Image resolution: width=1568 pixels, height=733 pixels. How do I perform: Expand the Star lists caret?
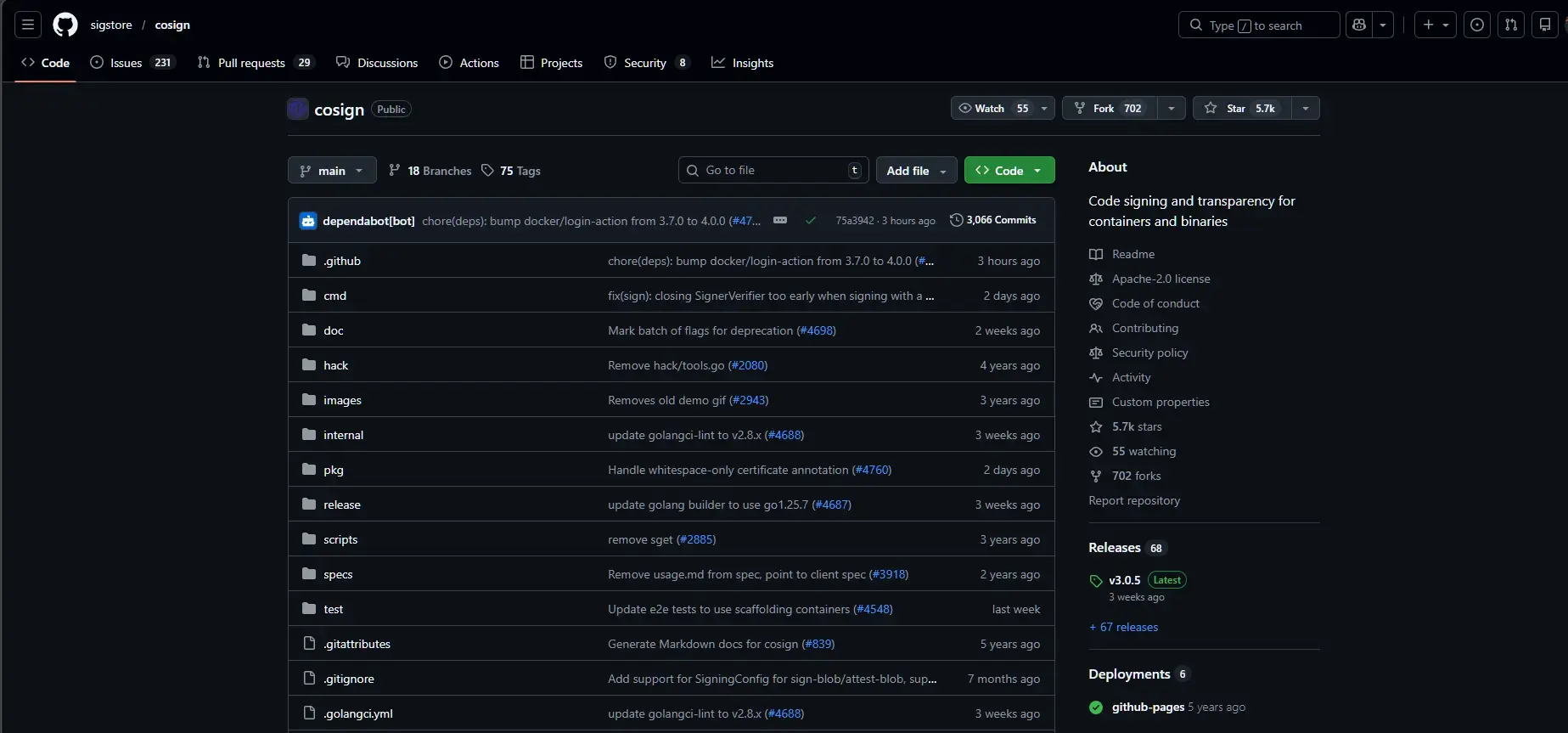pyautogui.click(x=1306, y=108)
